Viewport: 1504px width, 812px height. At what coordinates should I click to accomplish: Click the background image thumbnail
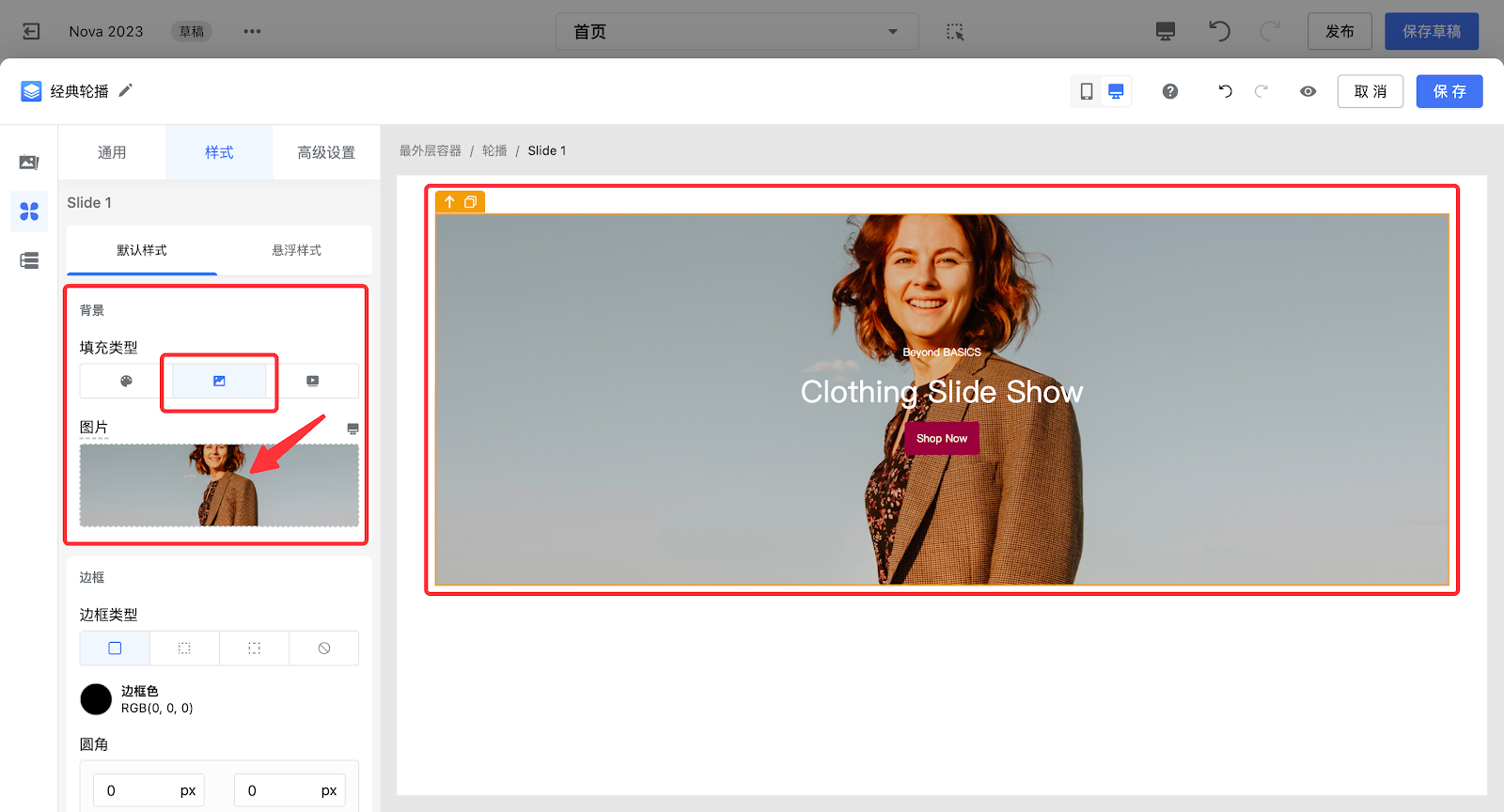click(x=219, y=485)
